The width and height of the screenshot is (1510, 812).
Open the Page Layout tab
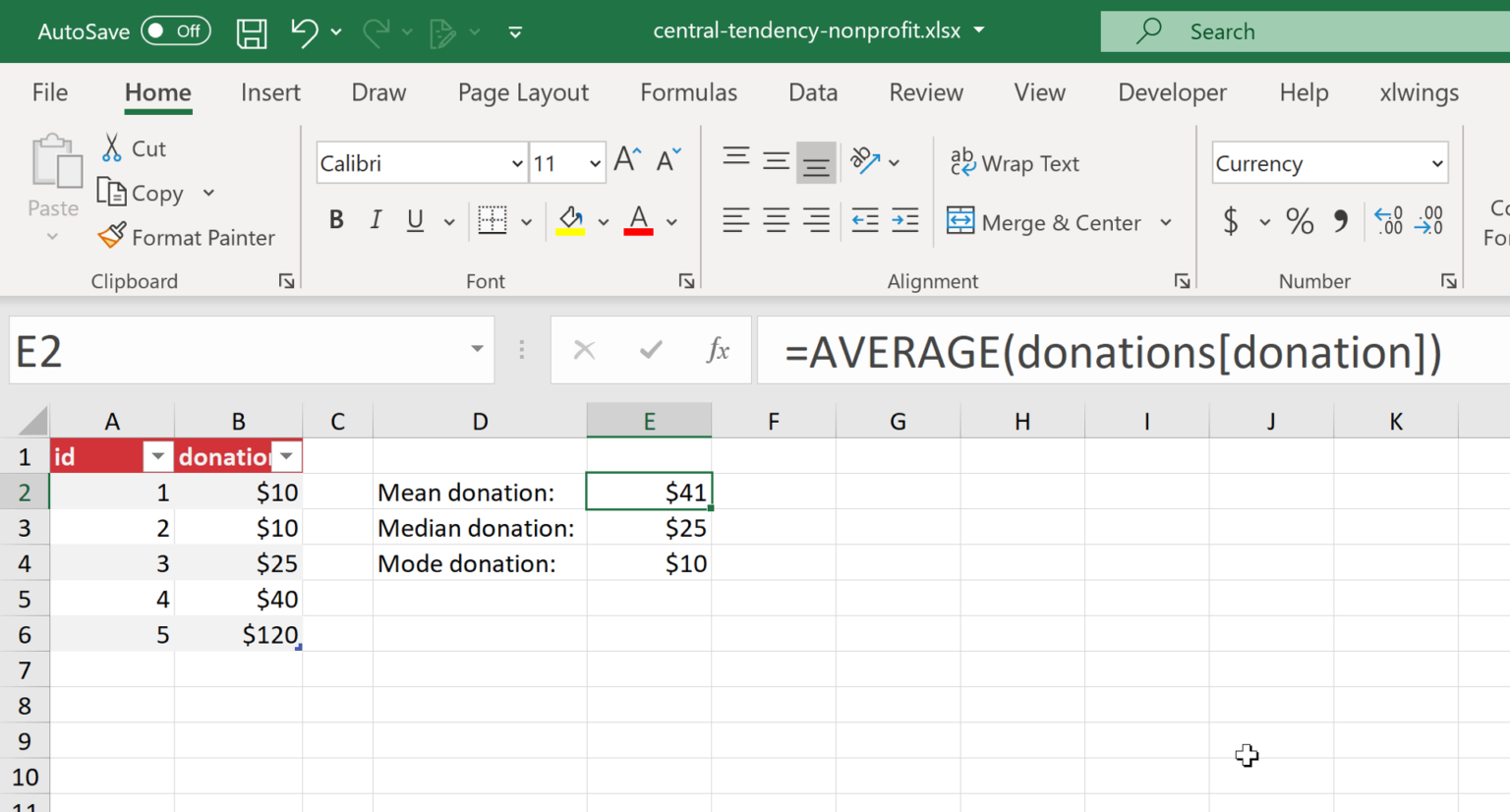523,92
